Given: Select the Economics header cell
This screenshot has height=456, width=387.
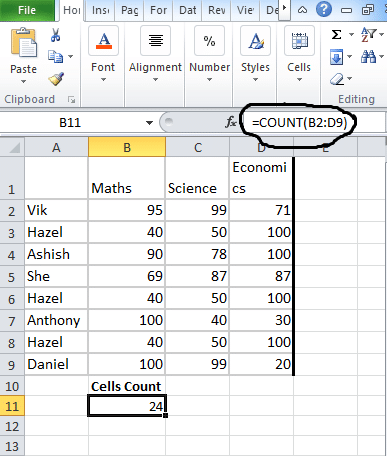Looking at the screenshot, I should [261, 178].
